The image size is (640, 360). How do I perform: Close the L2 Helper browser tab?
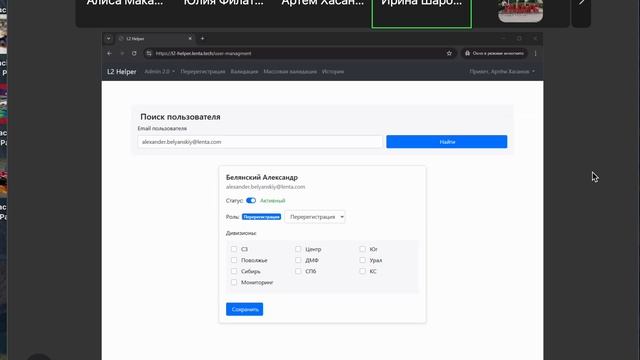click(x=190, y=38)
